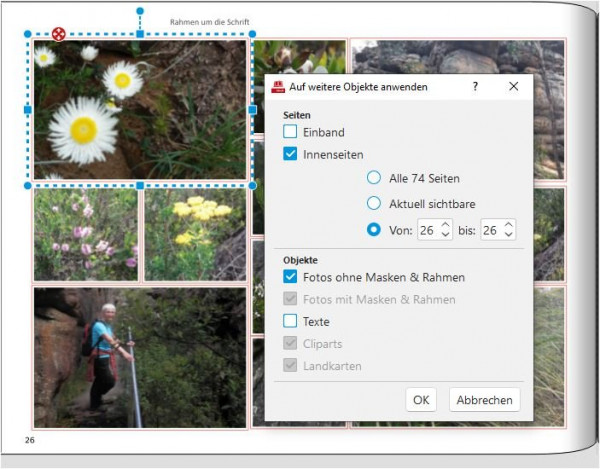This screenshot has height=469, width=600.
Task: Click the top-left corner resize handle
Action: tap(28, 34)
